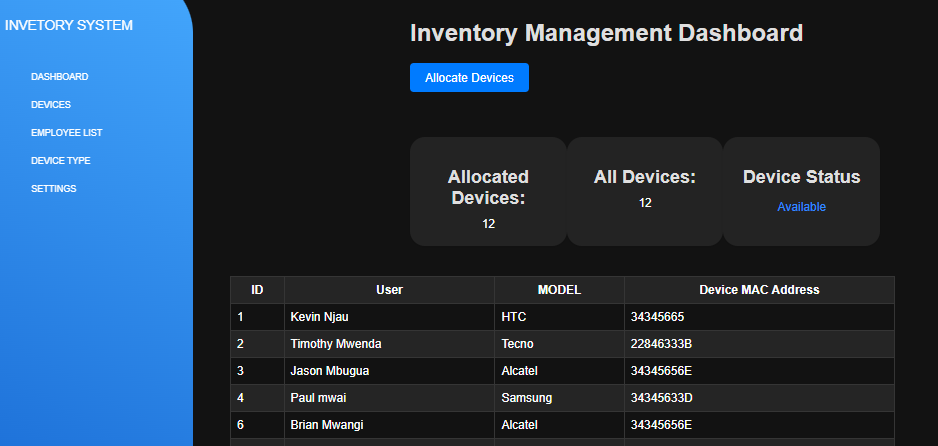Select the Brian Mwangi cell
Screen dimensions: 938x446
[x=389, y=424]
